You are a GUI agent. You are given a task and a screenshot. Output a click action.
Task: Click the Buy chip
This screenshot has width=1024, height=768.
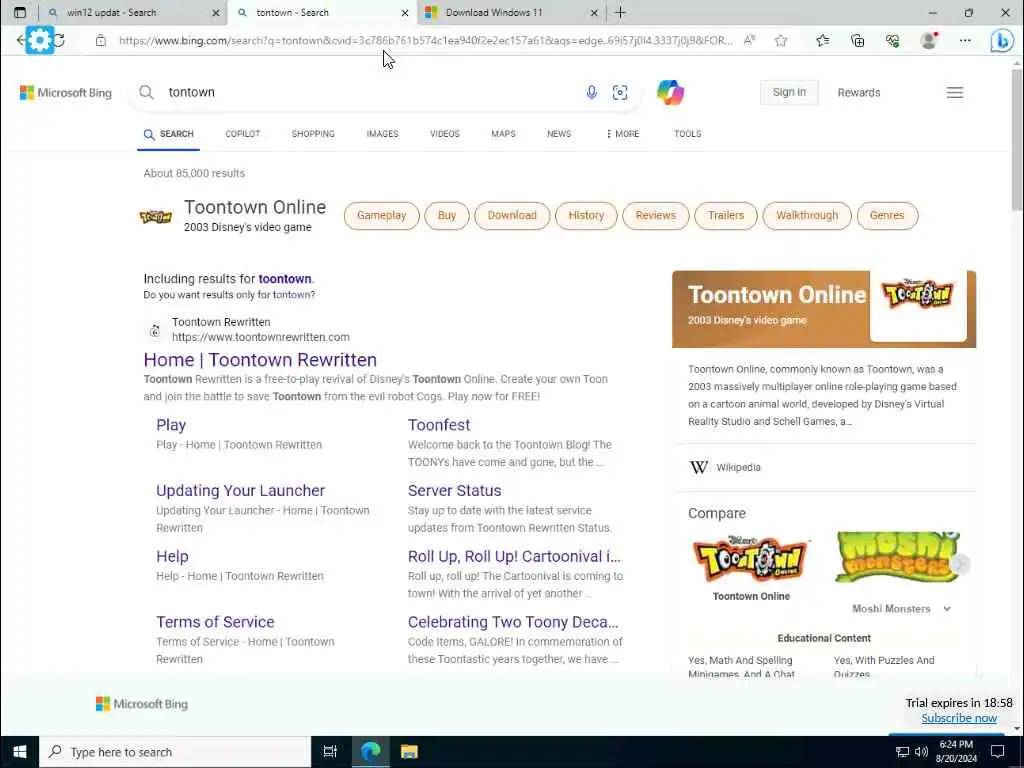point(447,216)
